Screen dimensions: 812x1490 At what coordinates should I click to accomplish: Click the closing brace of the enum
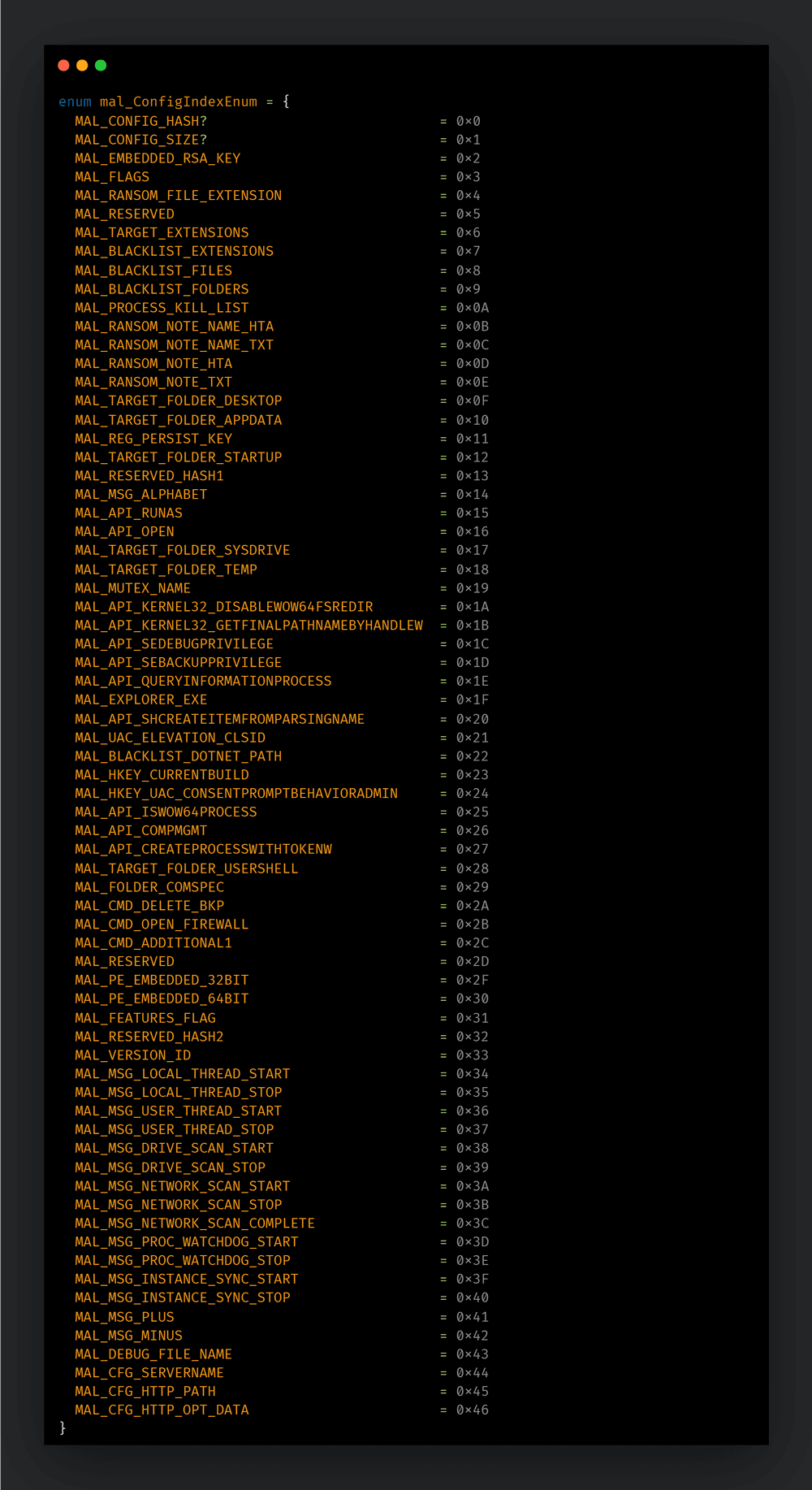(x=63, y=1428)
